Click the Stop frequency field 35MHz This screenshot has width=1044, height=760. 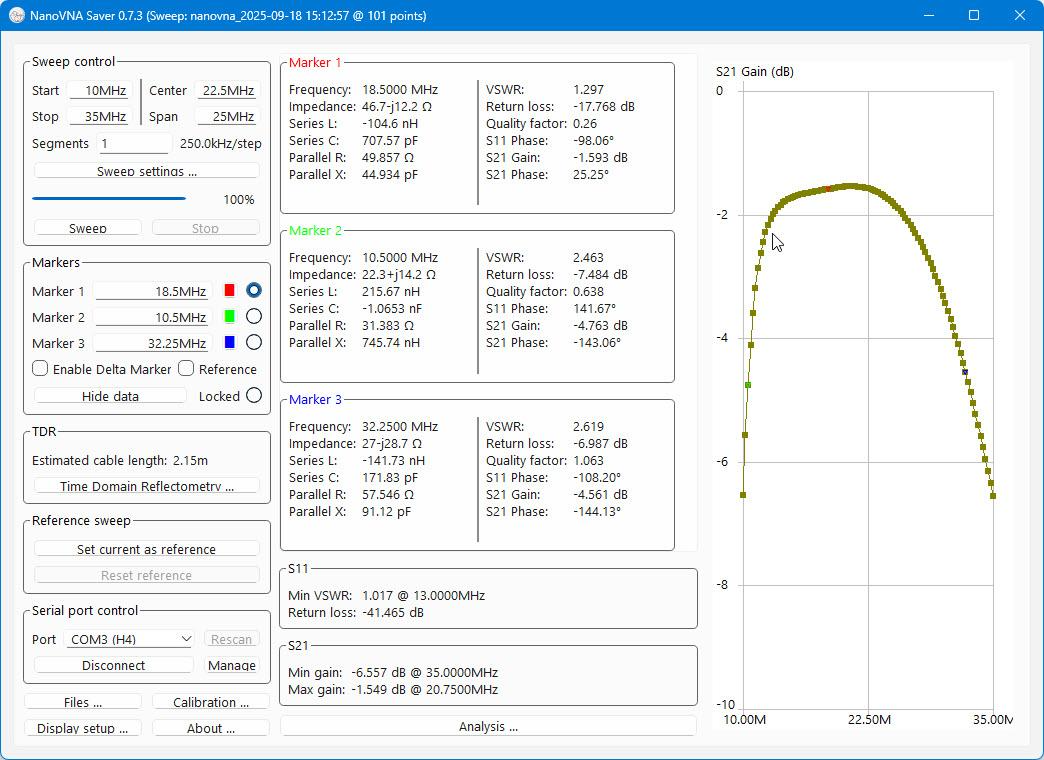coord(99,117)
